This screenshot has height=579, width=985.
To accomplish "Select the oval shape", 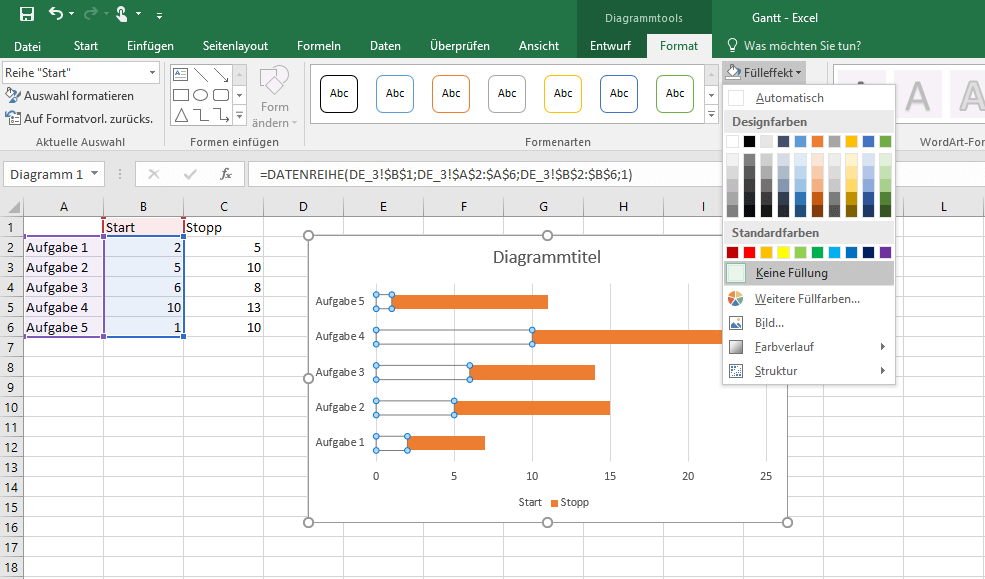I will pos(200,95).
